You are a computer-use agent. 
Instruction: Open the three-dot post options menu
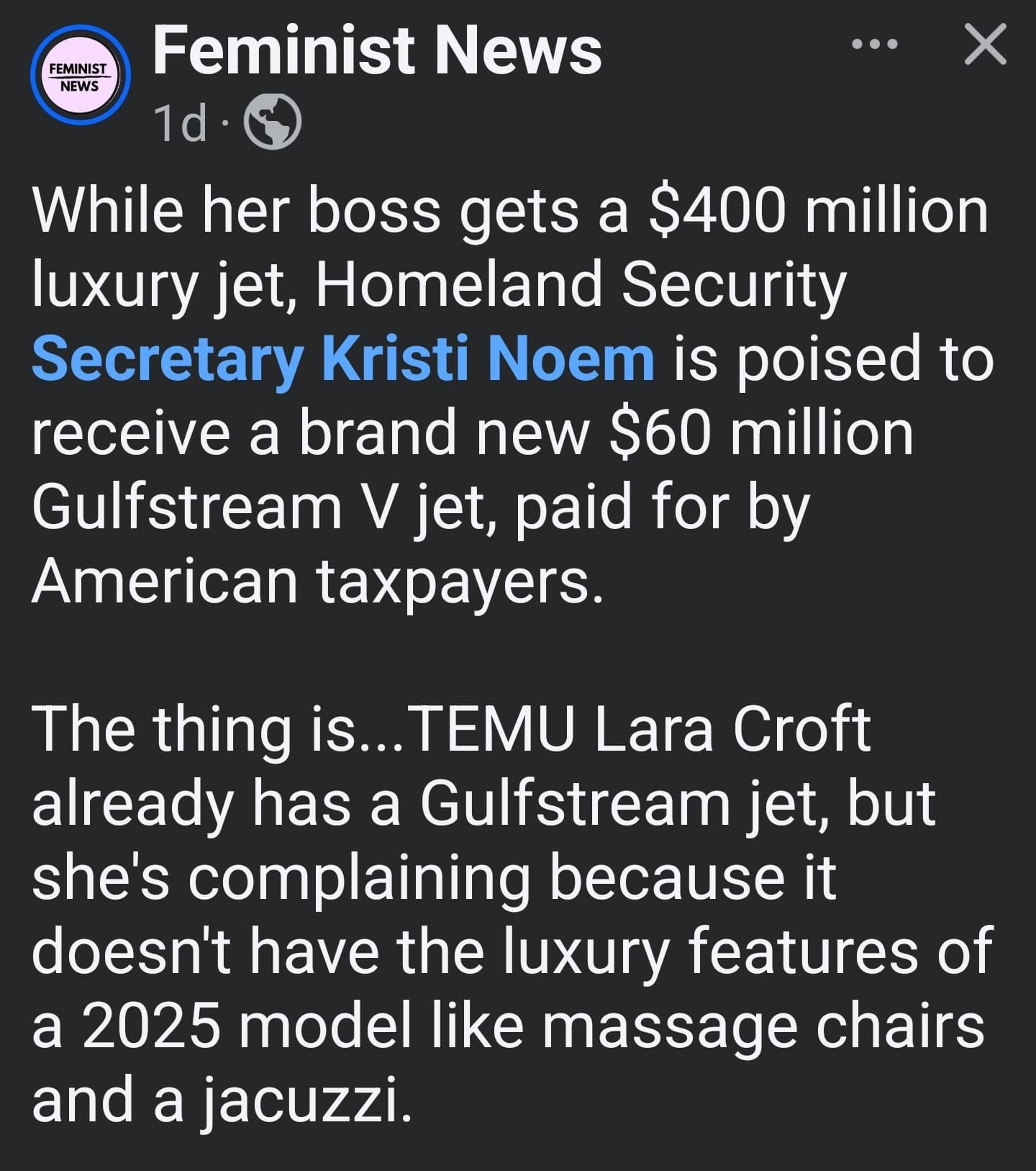874,45
